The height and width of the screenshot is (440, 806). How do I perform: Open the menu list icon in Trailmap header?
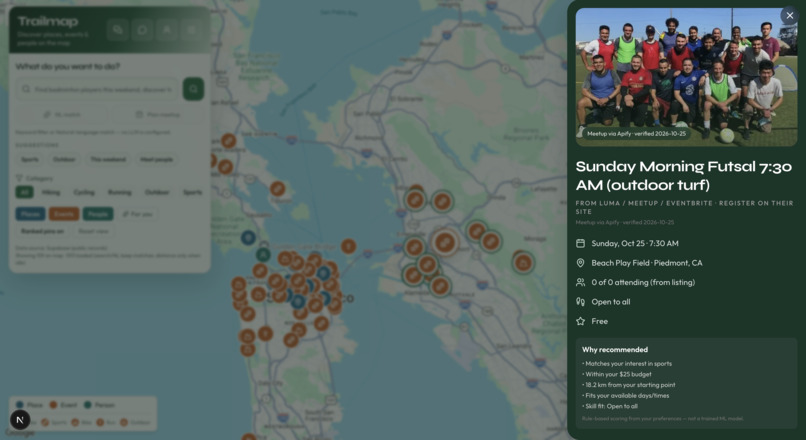pos(192,30)
